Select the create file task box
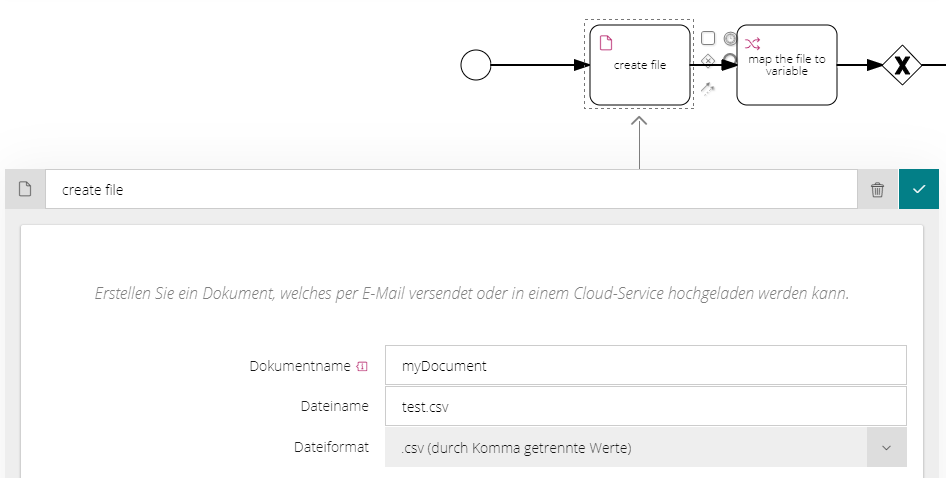 (640, 65)
